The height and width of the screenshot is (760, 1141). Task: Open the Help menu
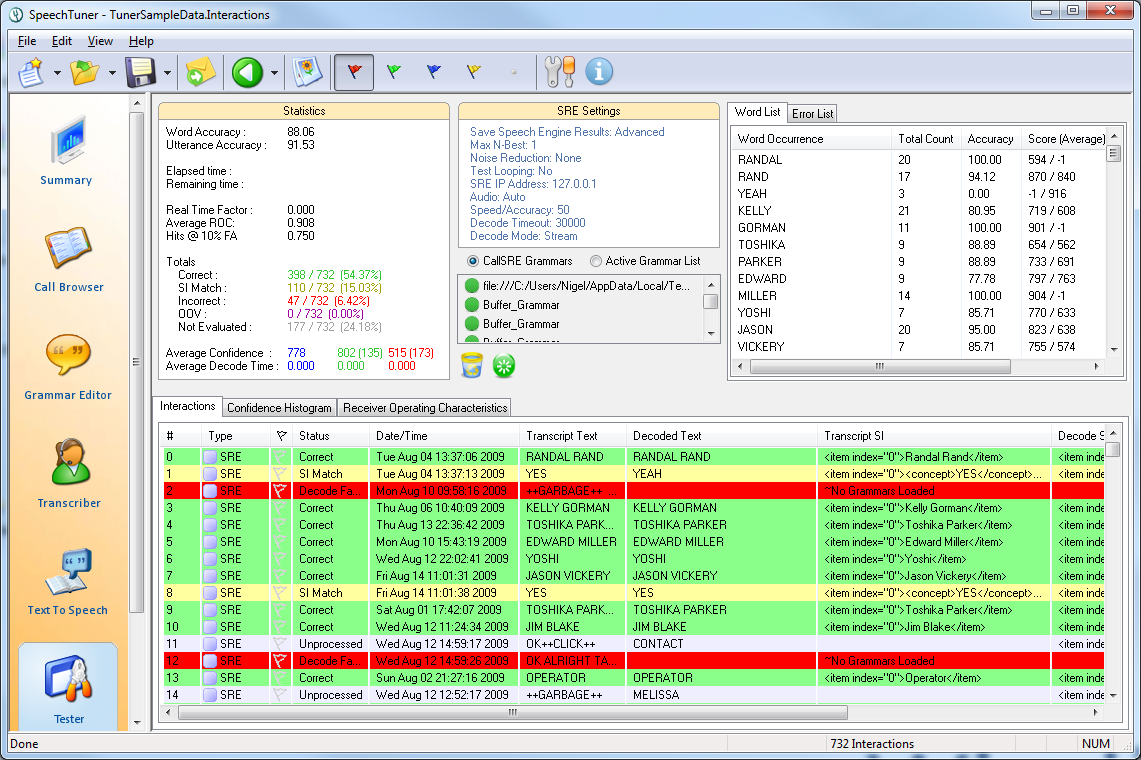click(x=141, y=41)
